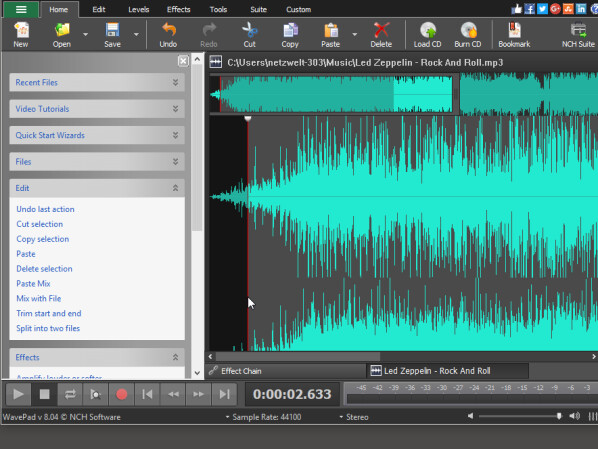Toggle loop playback mode
The image size is (598, 449).
click(70, 394)
